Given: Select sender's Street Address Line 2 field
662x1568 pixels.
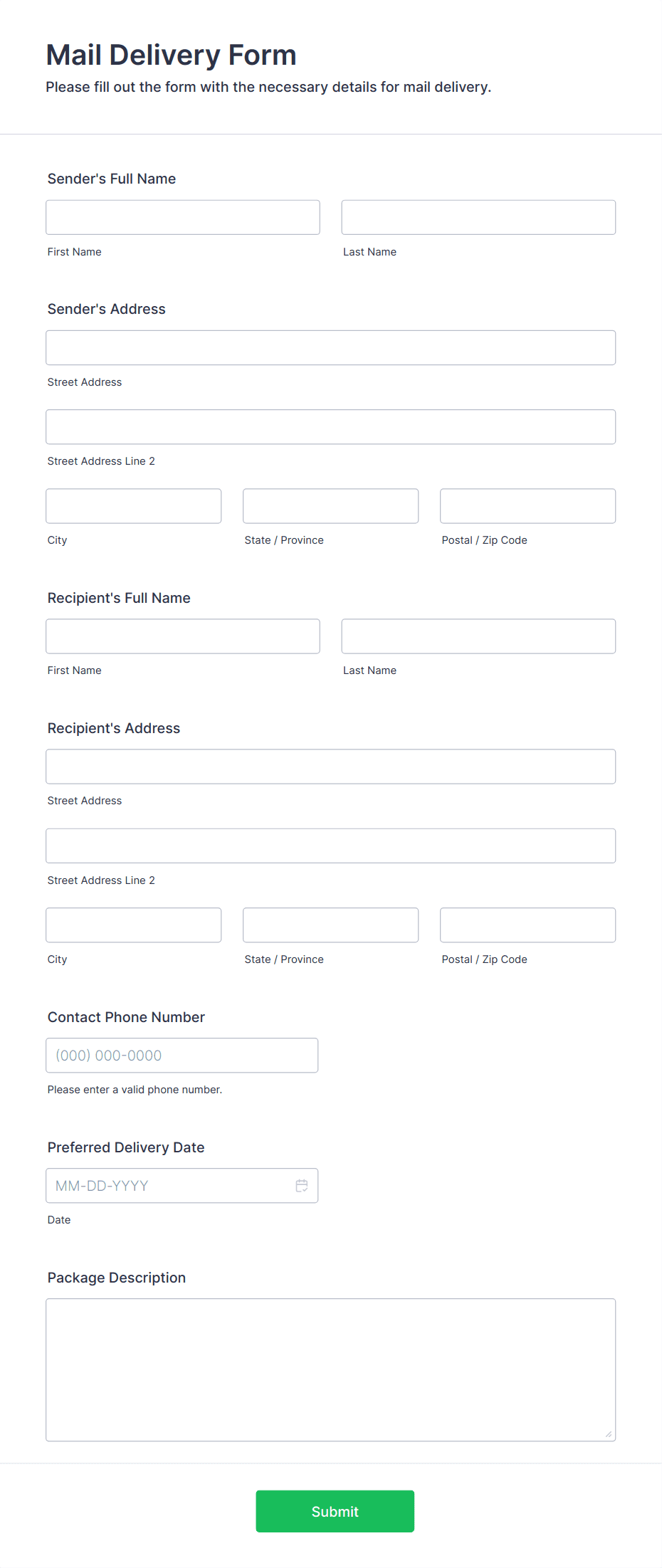Looking at the screenshot, I should pyautogui.click(x=331, y=427).
